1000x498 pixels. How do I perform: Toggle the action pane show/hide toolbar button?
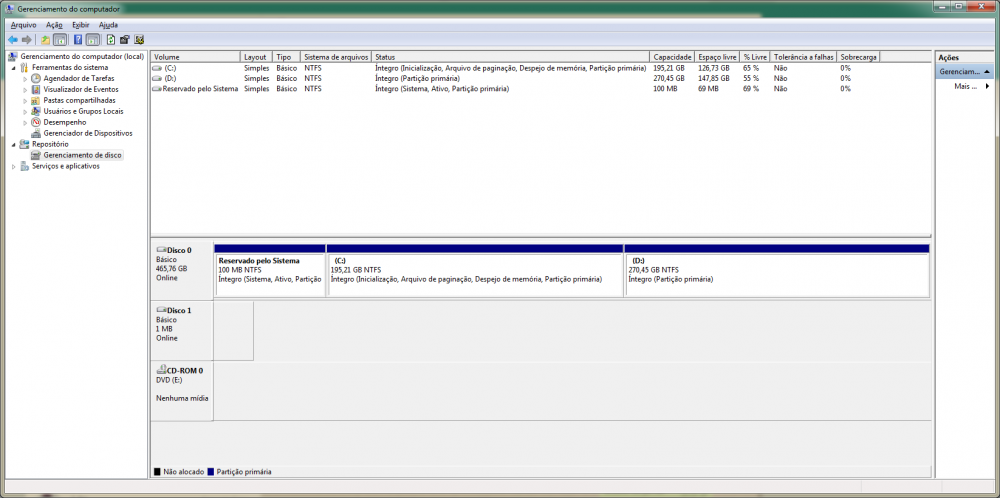[x=93, y=40]
